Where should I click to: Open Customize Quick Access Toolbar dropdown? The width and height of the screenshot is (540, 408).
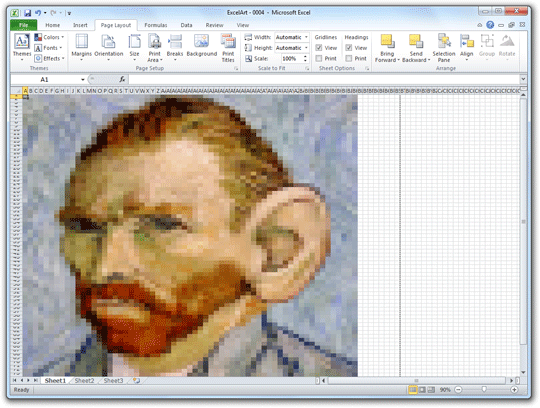coord(69,13)
